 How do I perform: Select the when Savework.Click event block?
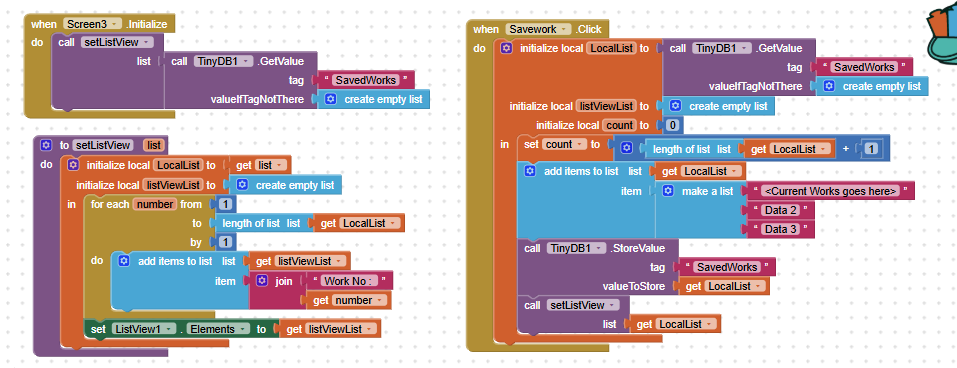click(x=486, y=29)
